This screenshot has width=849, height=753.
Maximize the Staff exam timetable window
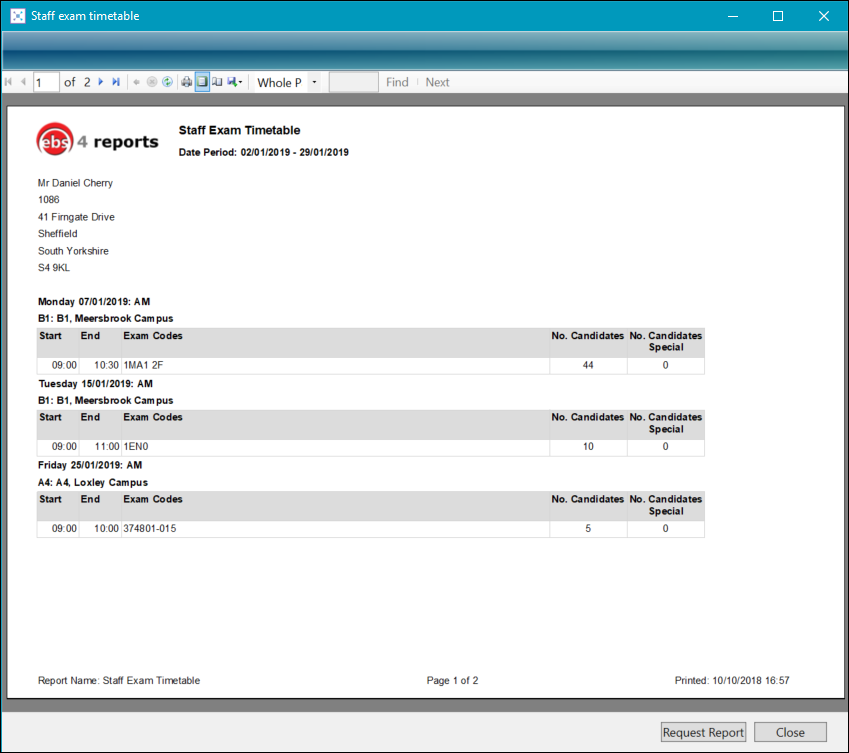(778, 16)
